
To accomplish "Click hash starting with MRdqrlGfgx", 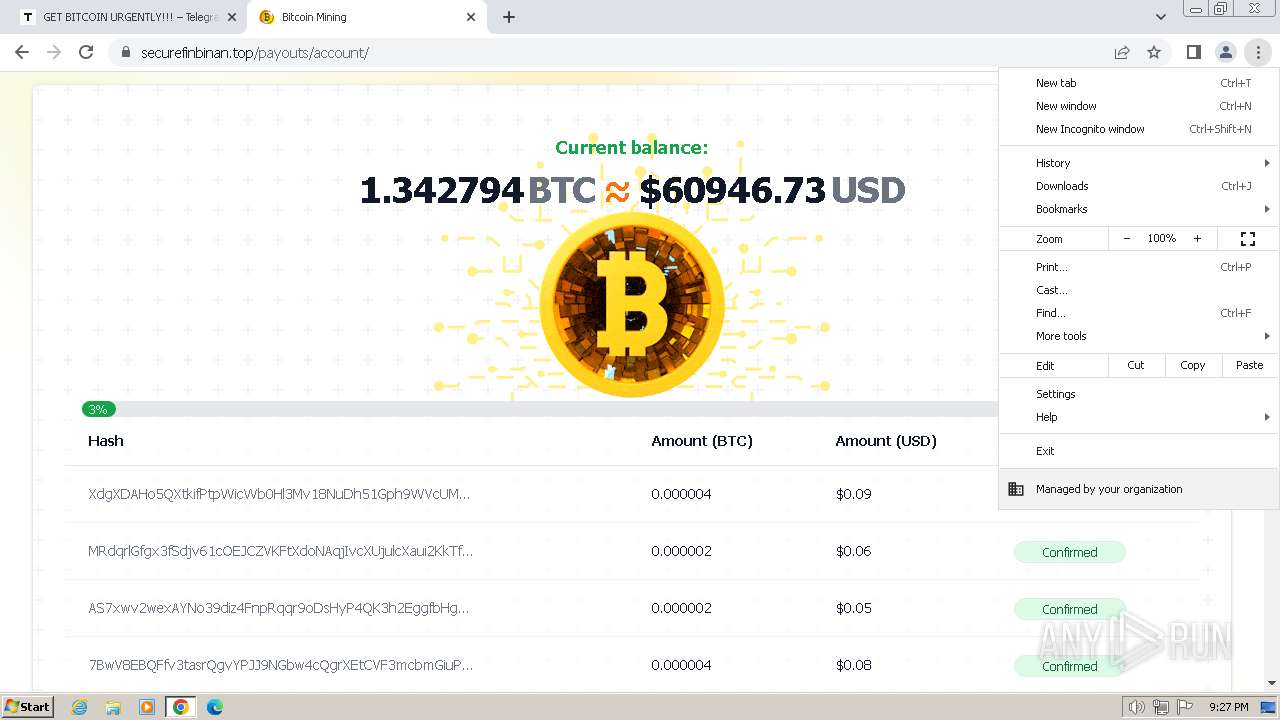I will [280, 551].
